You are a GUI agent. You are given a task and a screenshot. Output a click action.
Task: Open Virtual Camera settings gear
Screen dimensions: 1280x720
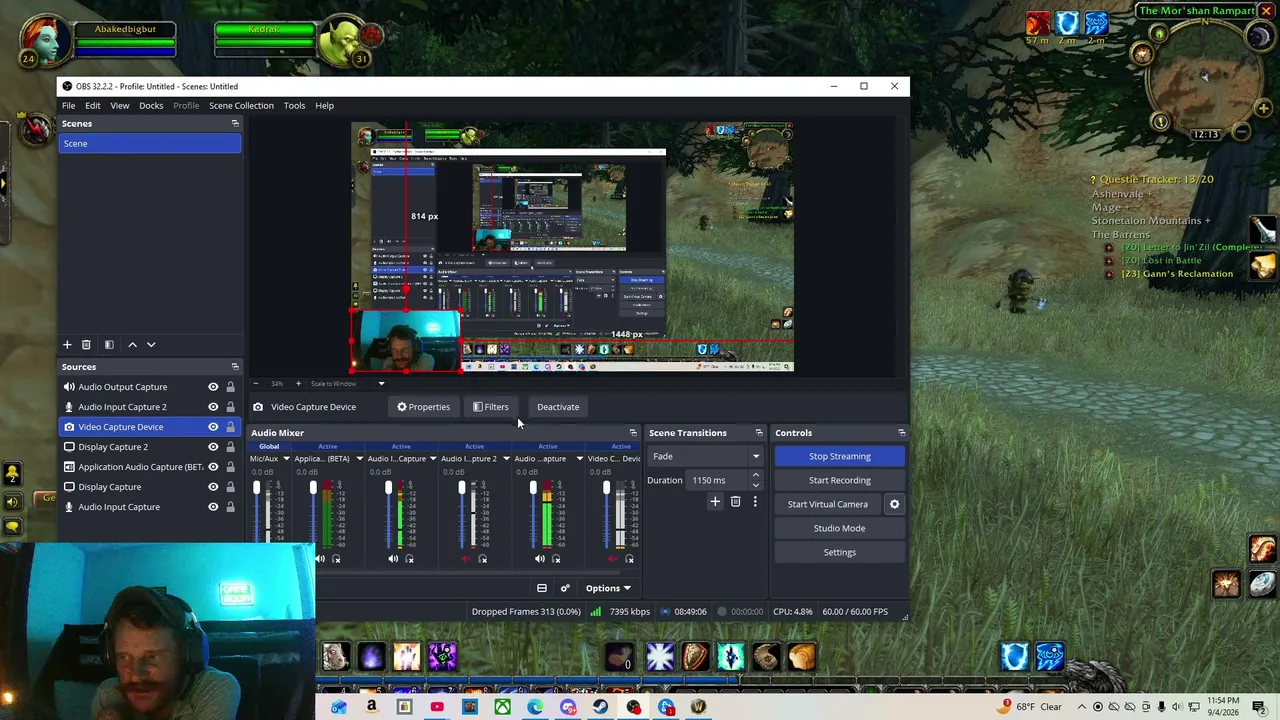coord(894,504)
